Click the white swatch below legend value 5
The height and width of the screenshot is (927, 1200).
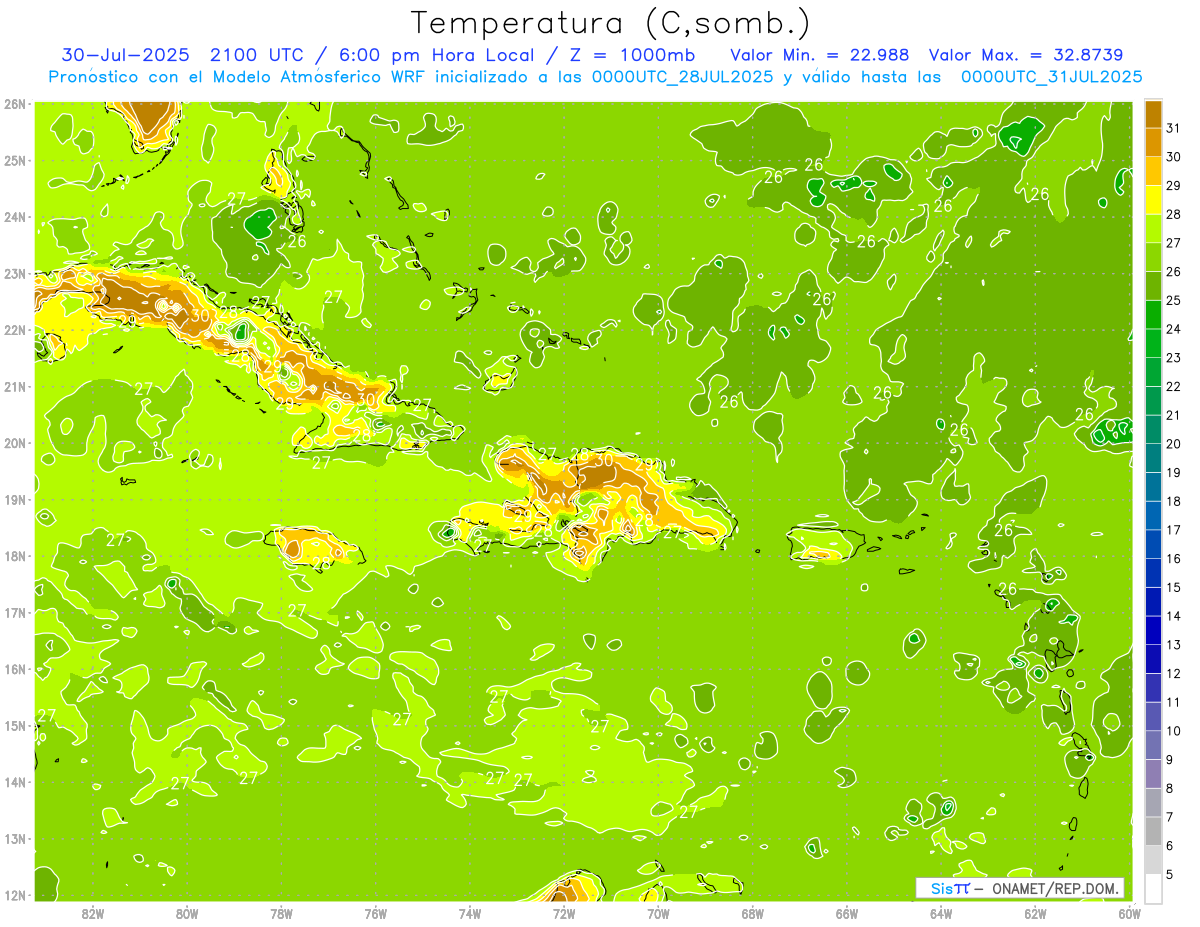tap(1153, 888)
